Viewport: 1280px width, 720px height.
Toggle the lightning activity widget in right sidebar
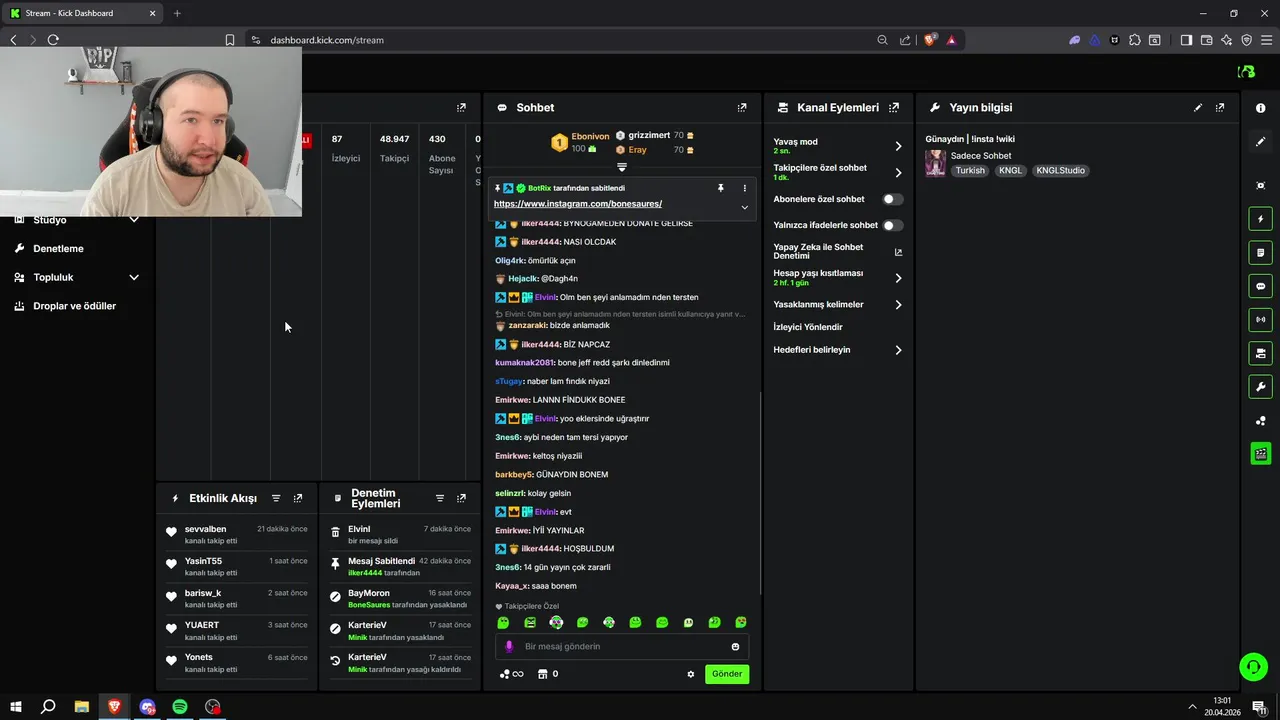click(1260, 219)
